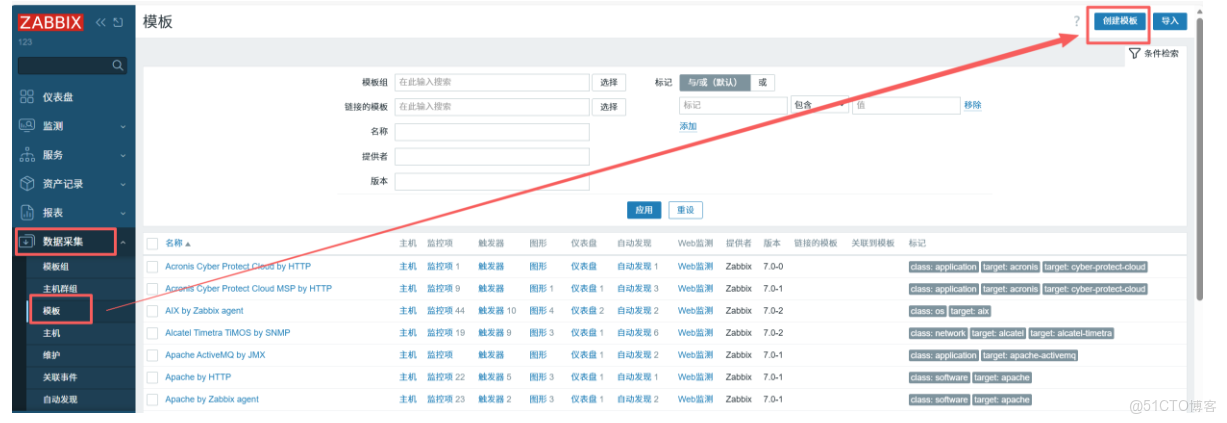Open the 维护 submenu item

click(x=52, y=355)
